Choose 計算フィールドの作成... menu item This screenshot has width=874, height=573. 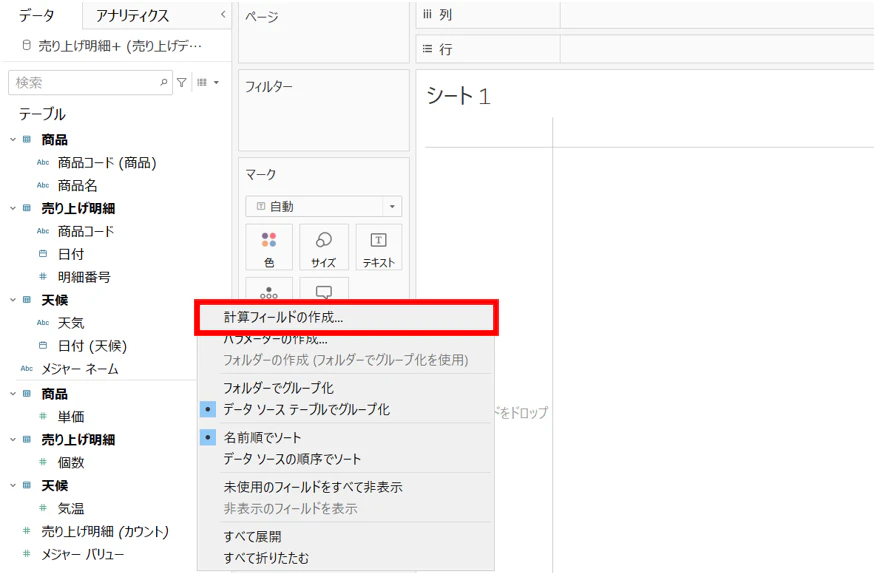346,317
